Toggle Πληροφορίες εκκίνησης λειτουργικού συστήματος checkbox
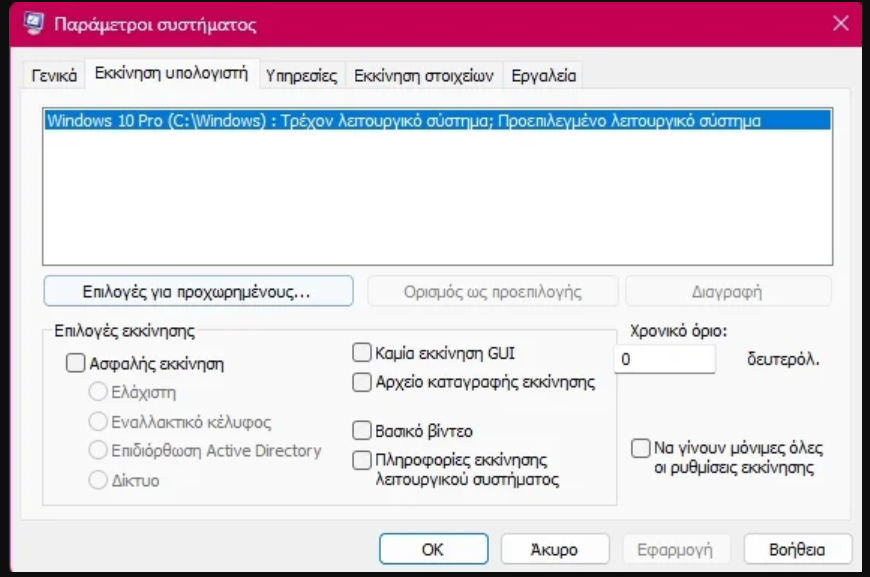 pyautogui.click(x=362, y=460)
